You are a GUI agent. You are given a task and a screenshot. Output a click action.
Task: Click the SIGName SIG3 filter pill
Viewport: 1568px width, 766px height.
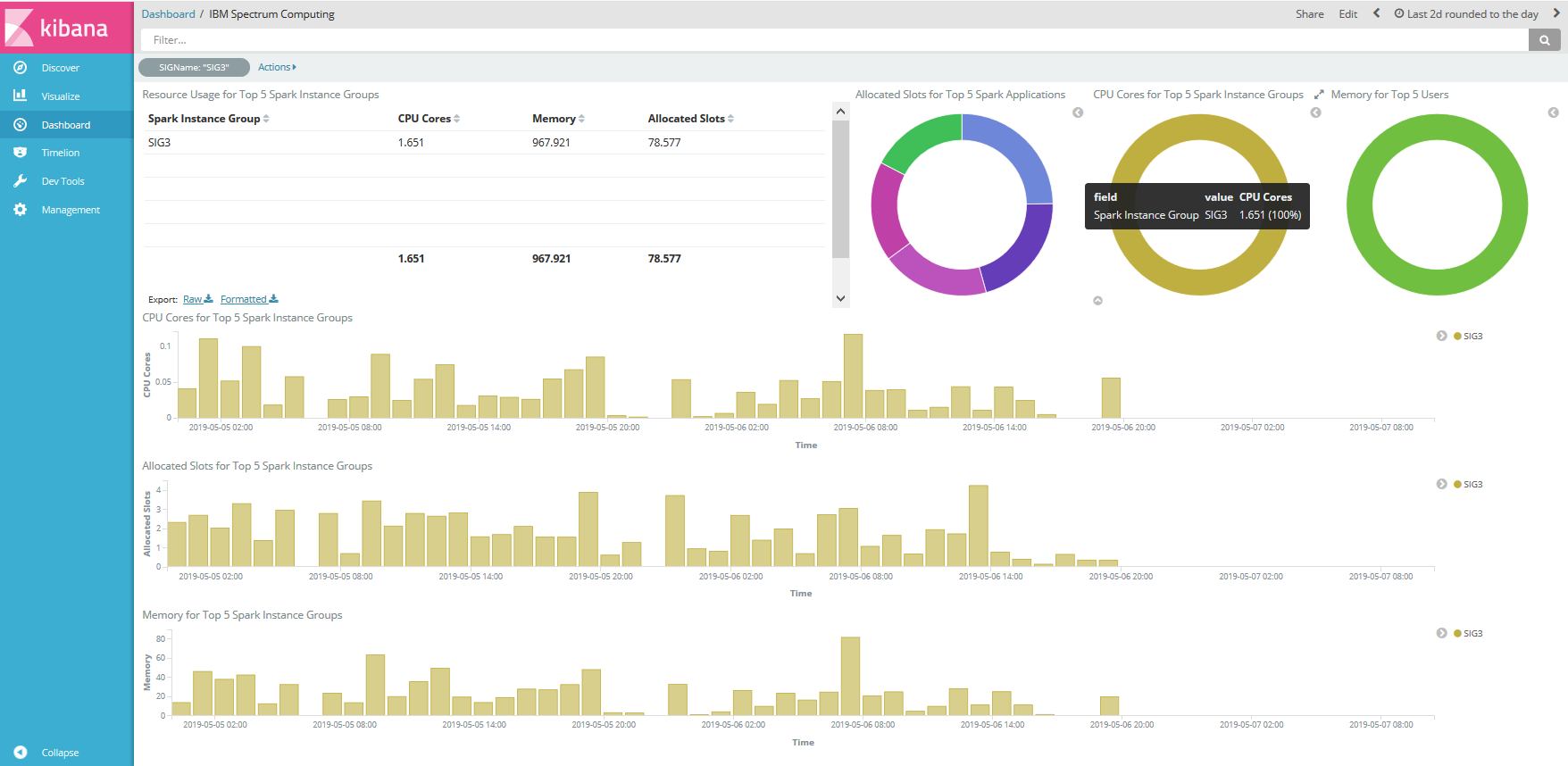click(194, 67)
